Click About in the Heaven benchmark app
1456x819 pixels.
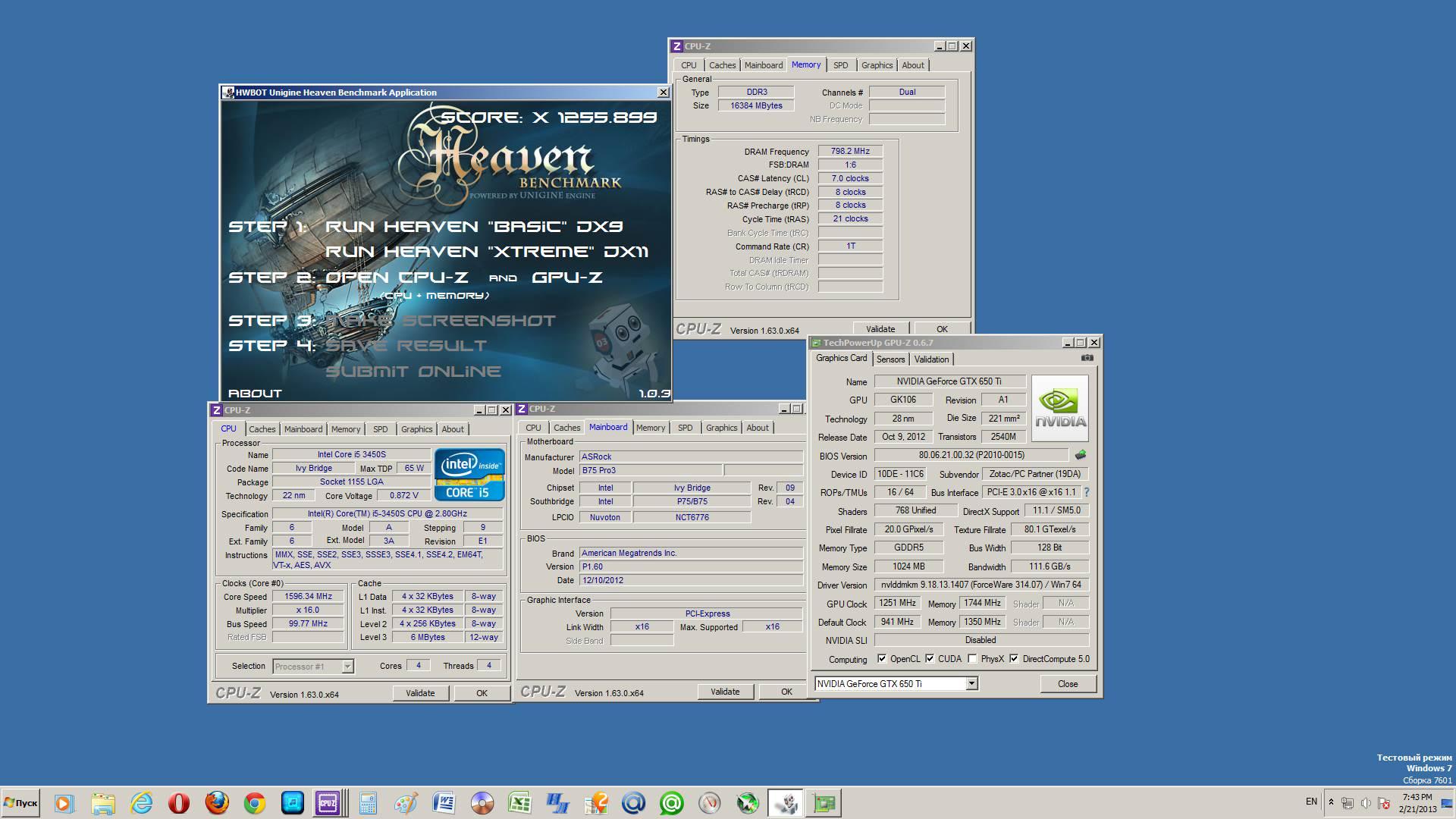[x=255, y=394]
